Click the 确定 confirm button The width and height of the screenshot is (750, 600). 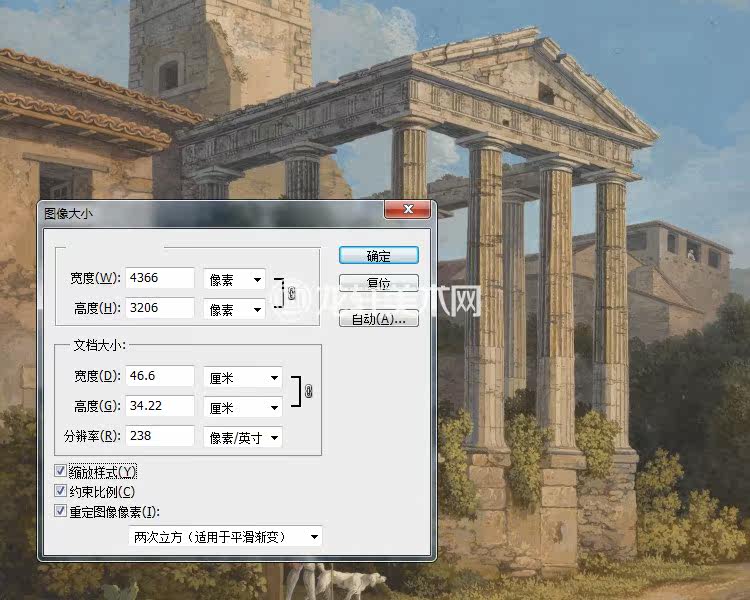(x=378, y=256)
